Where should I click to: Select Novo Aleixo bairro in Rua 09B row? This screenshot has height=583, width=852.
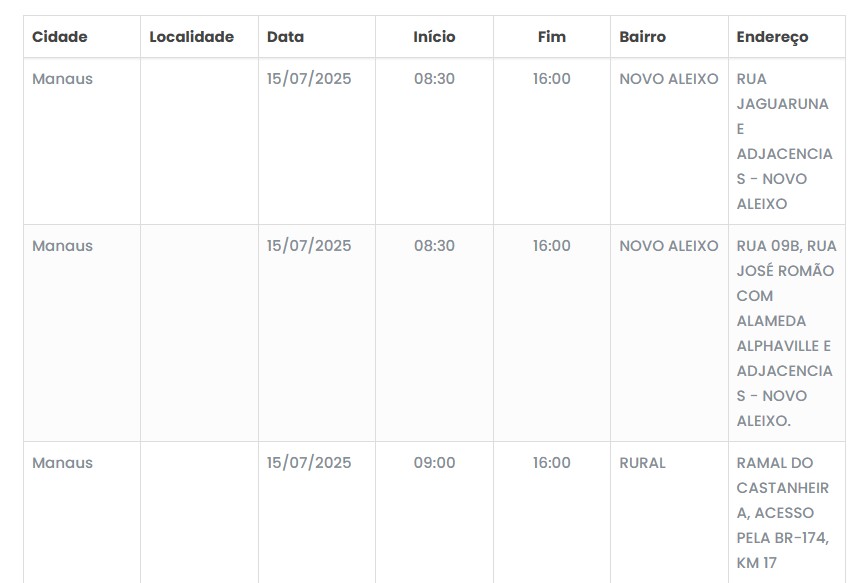coord(668,246)
